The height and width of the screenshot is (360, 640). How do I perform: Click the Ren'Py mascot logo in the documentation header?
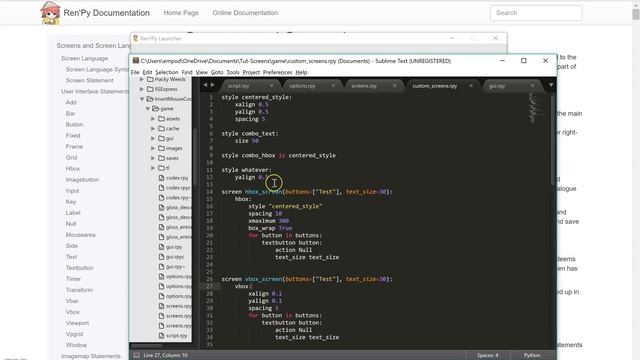[x=51, y=13]
